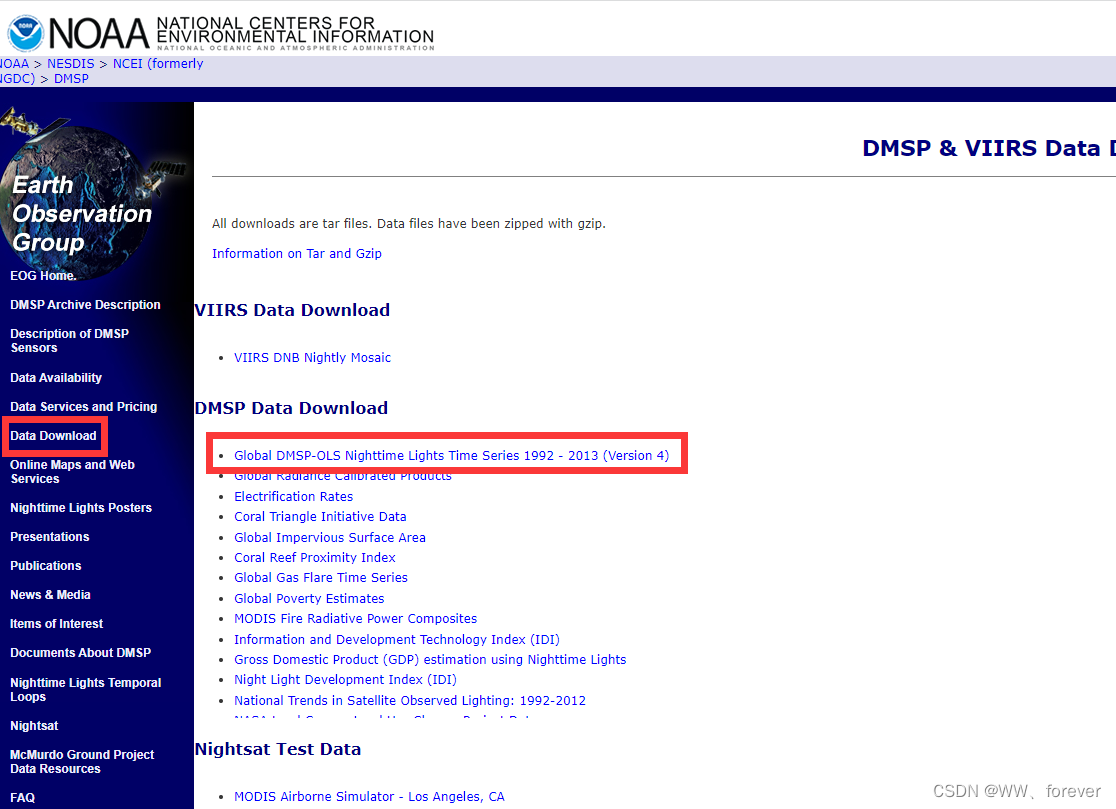Viewport: 1116px width, 809px height.
Task: Open VIIRS DNB Nightly Mosaic link
Action: pyautogui.click(x=312, y=357)
